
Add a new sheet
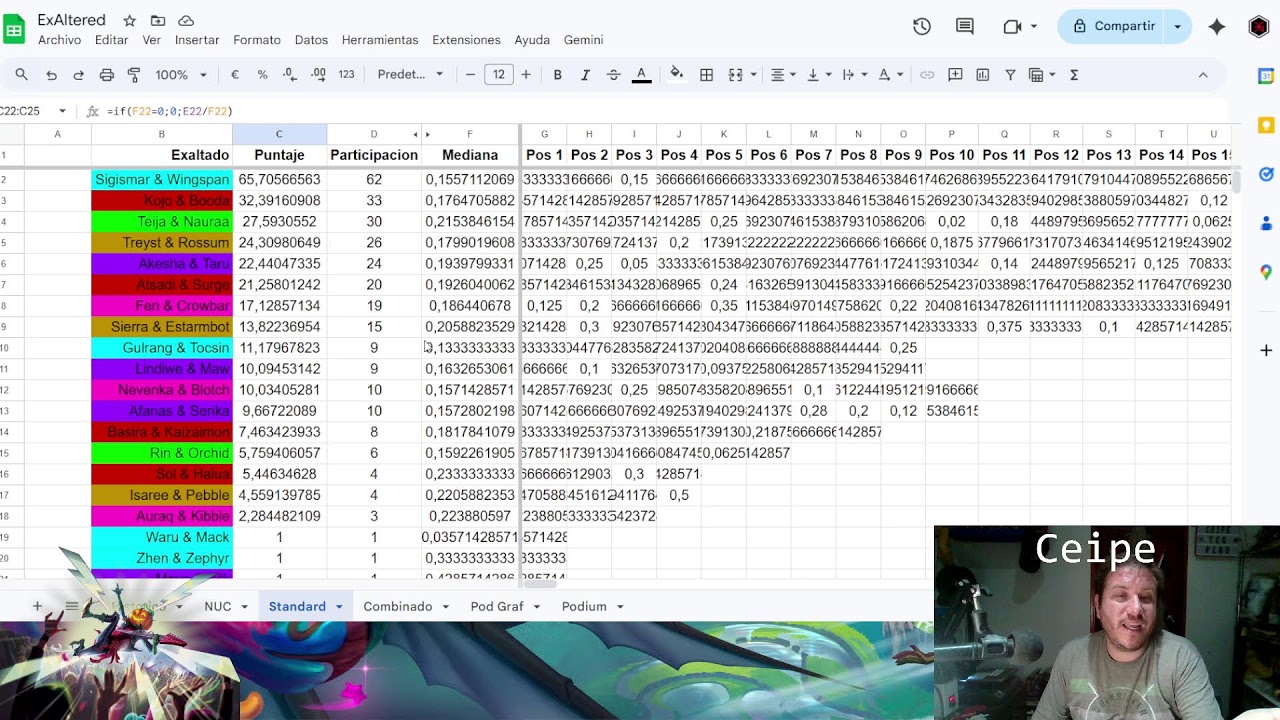(37, 606)
